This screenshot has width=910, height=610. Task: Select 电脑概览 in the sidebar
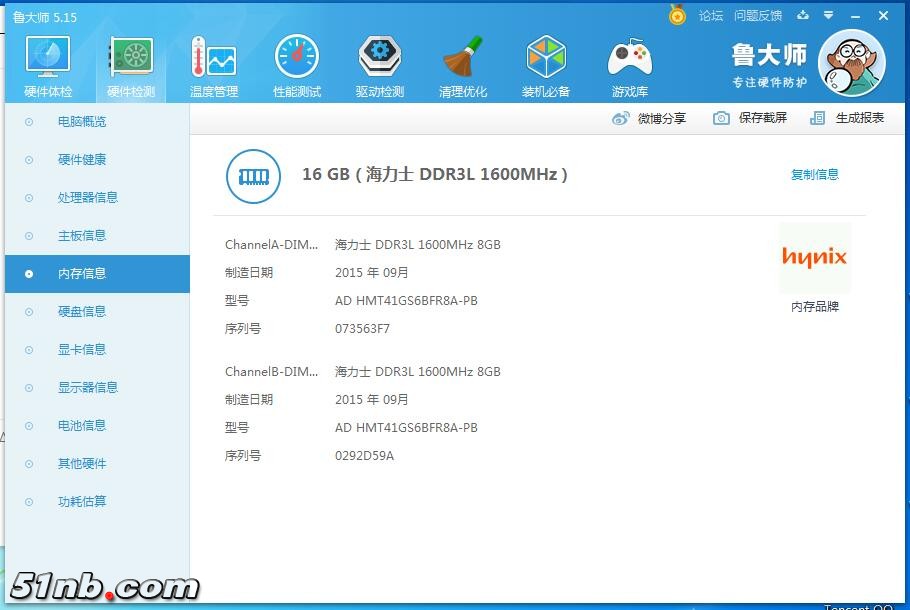tap(82, 122)
